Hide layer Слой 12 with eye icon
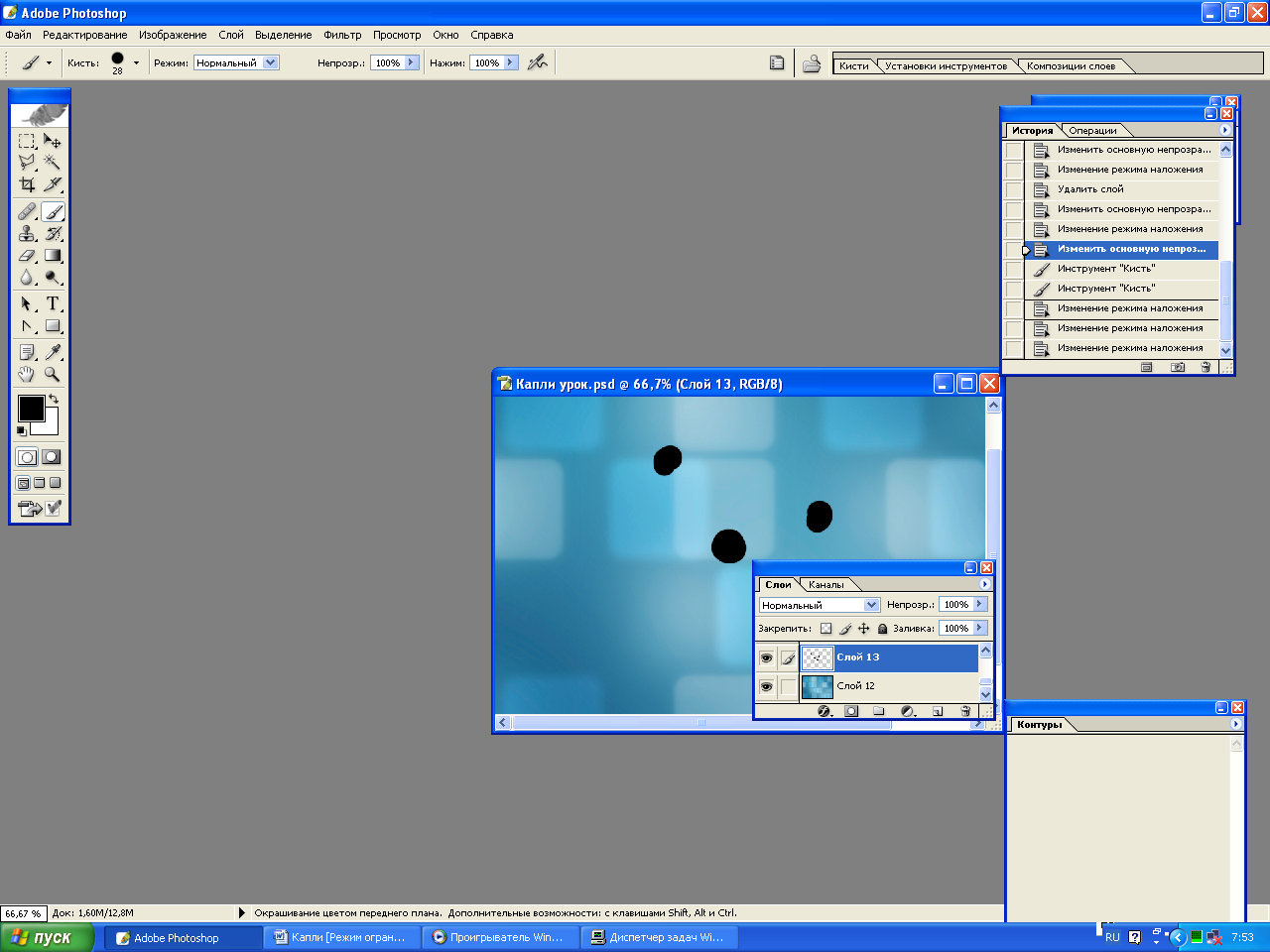Screen dimensions: 1270x952 766,686
